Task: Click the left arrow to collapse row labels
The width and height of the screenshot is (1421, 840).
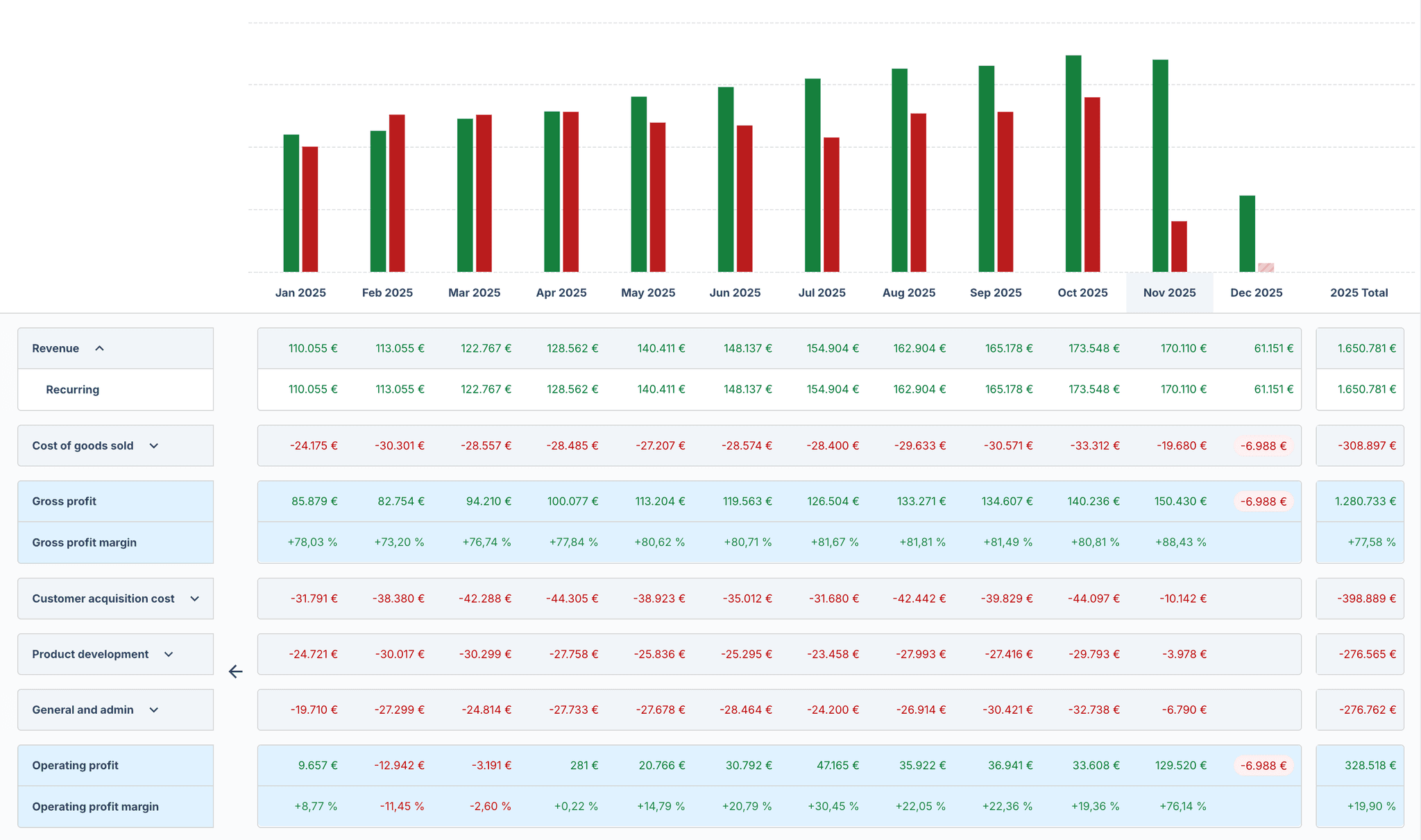Action: point(235,671)
